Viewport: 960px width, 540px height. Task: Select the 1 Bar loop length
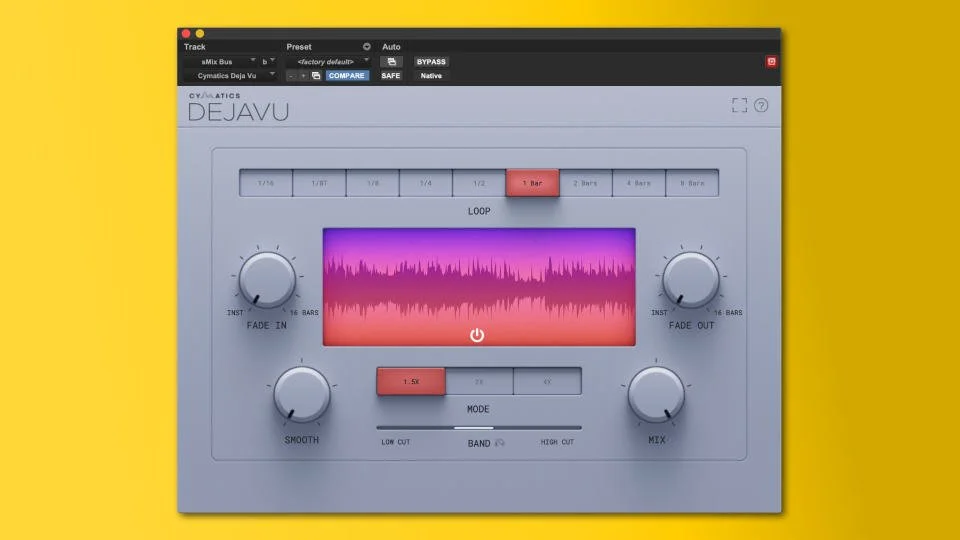point(532,183)
